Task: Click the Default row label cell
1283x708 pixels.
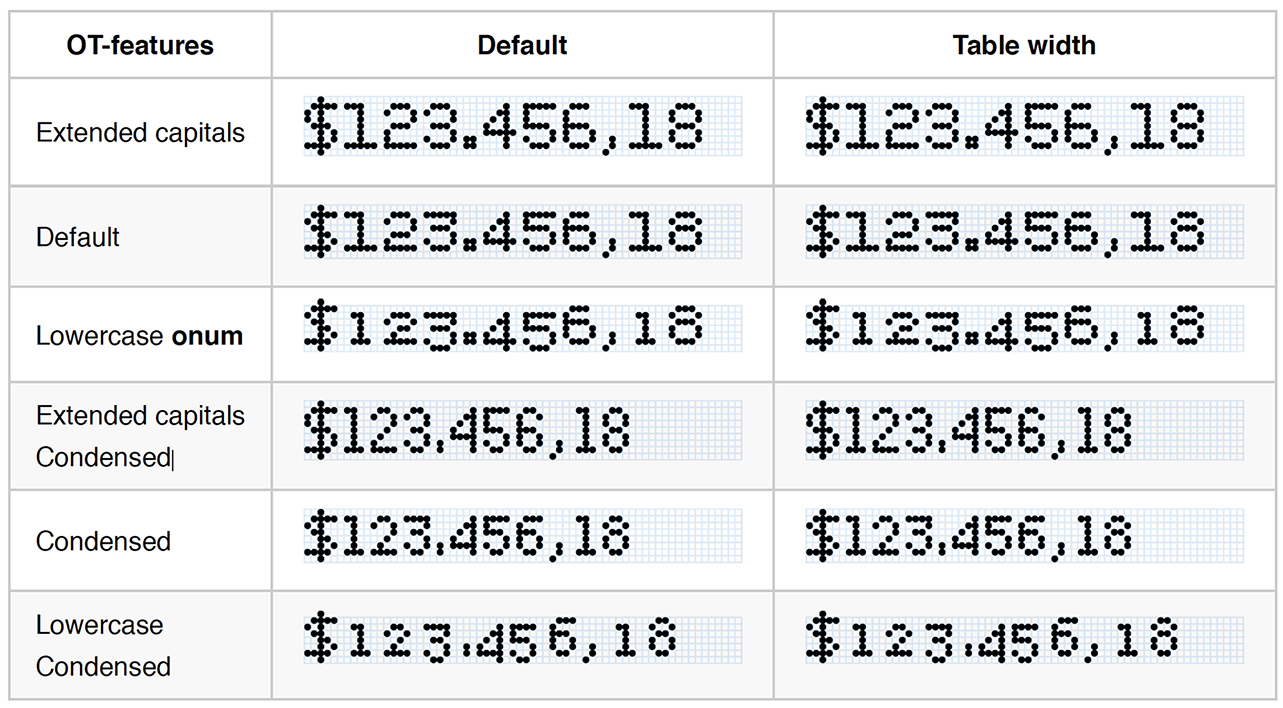Action: click(78, 237)
